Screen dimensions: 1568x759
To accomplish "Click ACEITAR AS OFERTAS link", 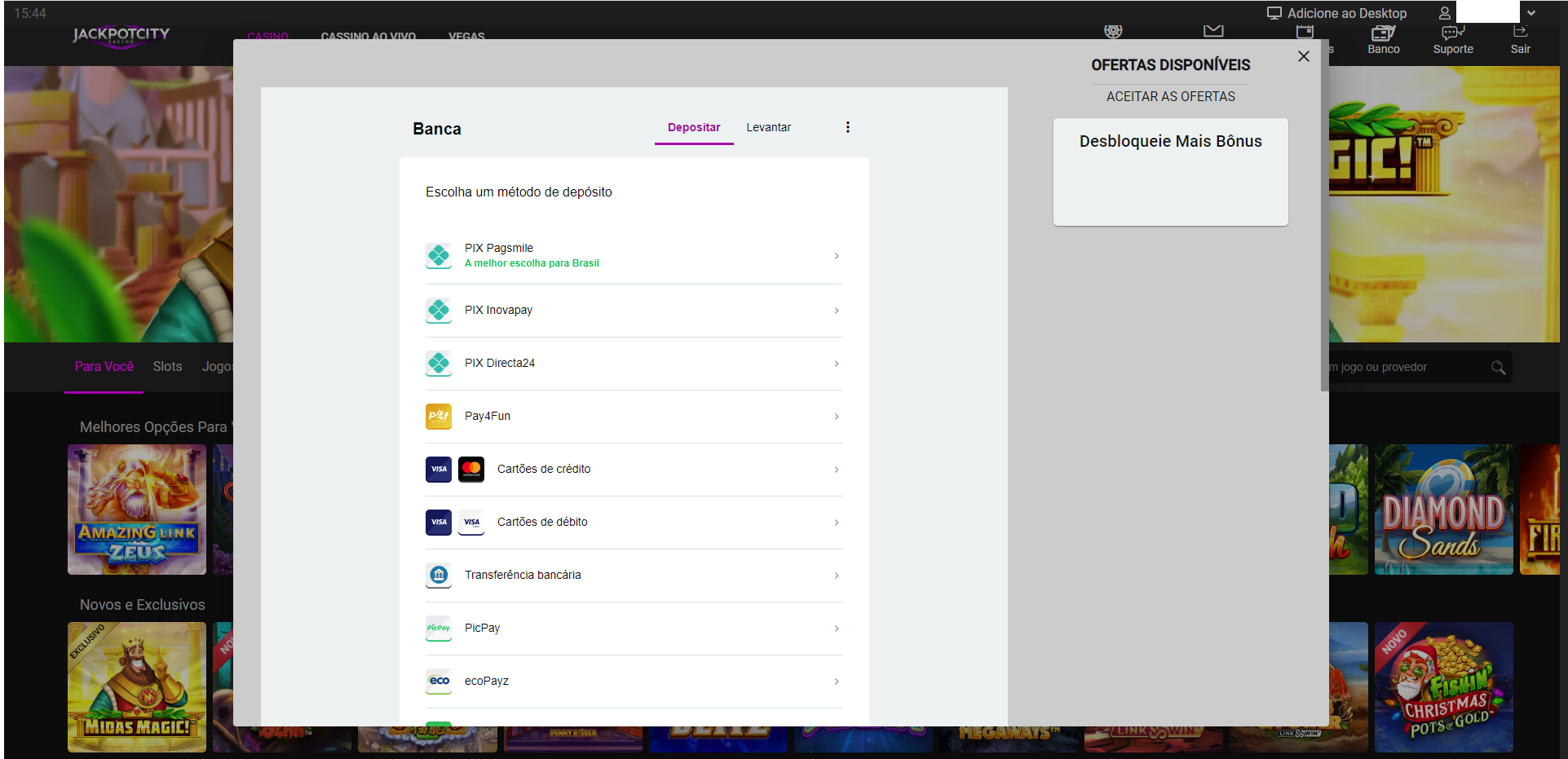I will click(x=1171, y=96).
